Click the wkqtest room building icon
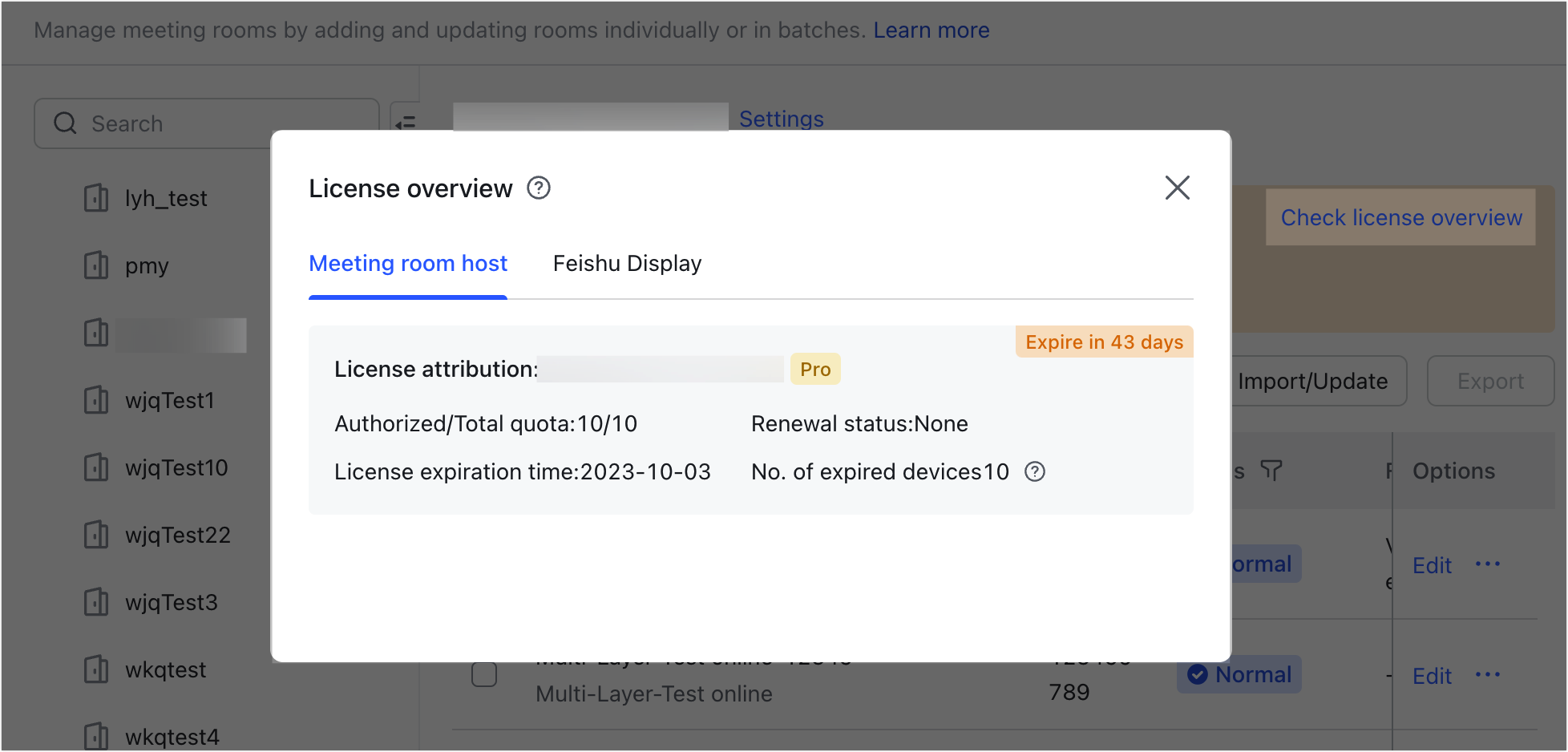Screen dimensions: 1568x752 (95, 669)
